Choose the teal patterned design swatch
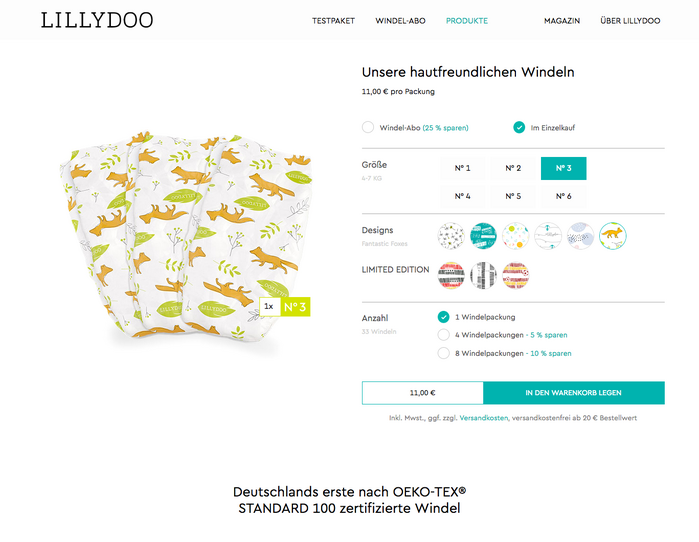Screen dimensions: 699x542 482,236
